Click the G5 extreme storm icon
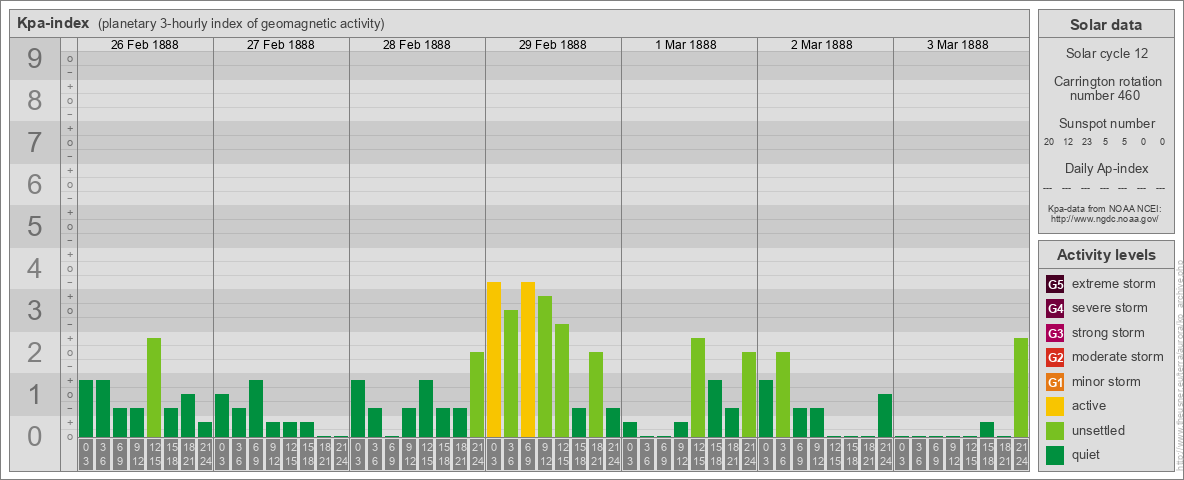1184x480 pixels. (x=1055, y=285)
